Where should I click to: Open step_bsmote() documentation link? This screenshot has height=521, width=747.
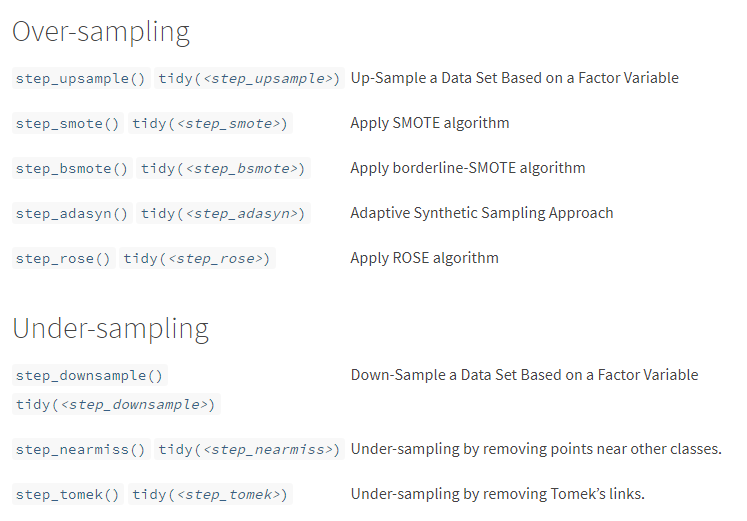[x=71, y=168]
